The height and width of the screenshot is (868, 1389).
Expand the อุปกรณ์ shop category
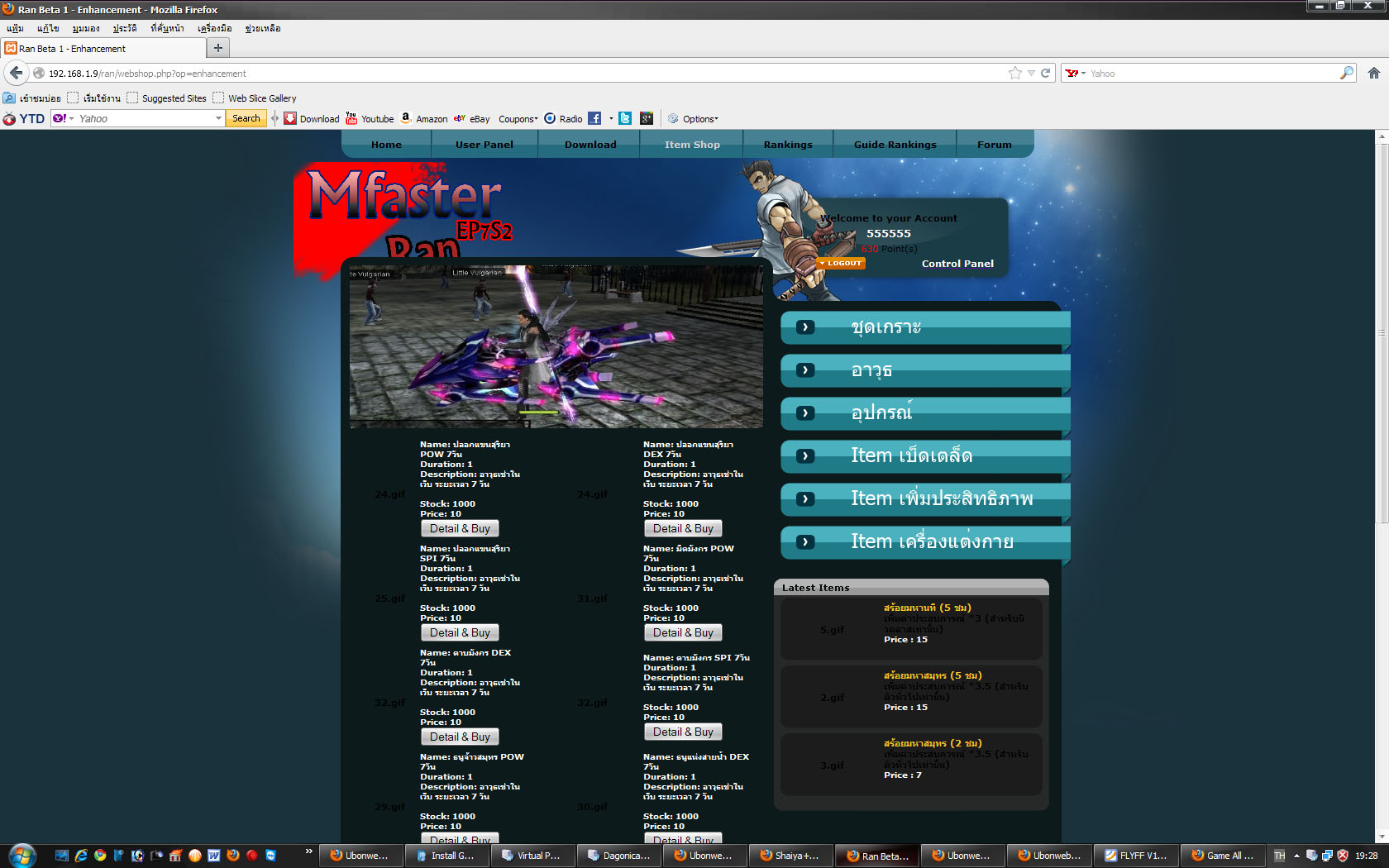point(925,413)
